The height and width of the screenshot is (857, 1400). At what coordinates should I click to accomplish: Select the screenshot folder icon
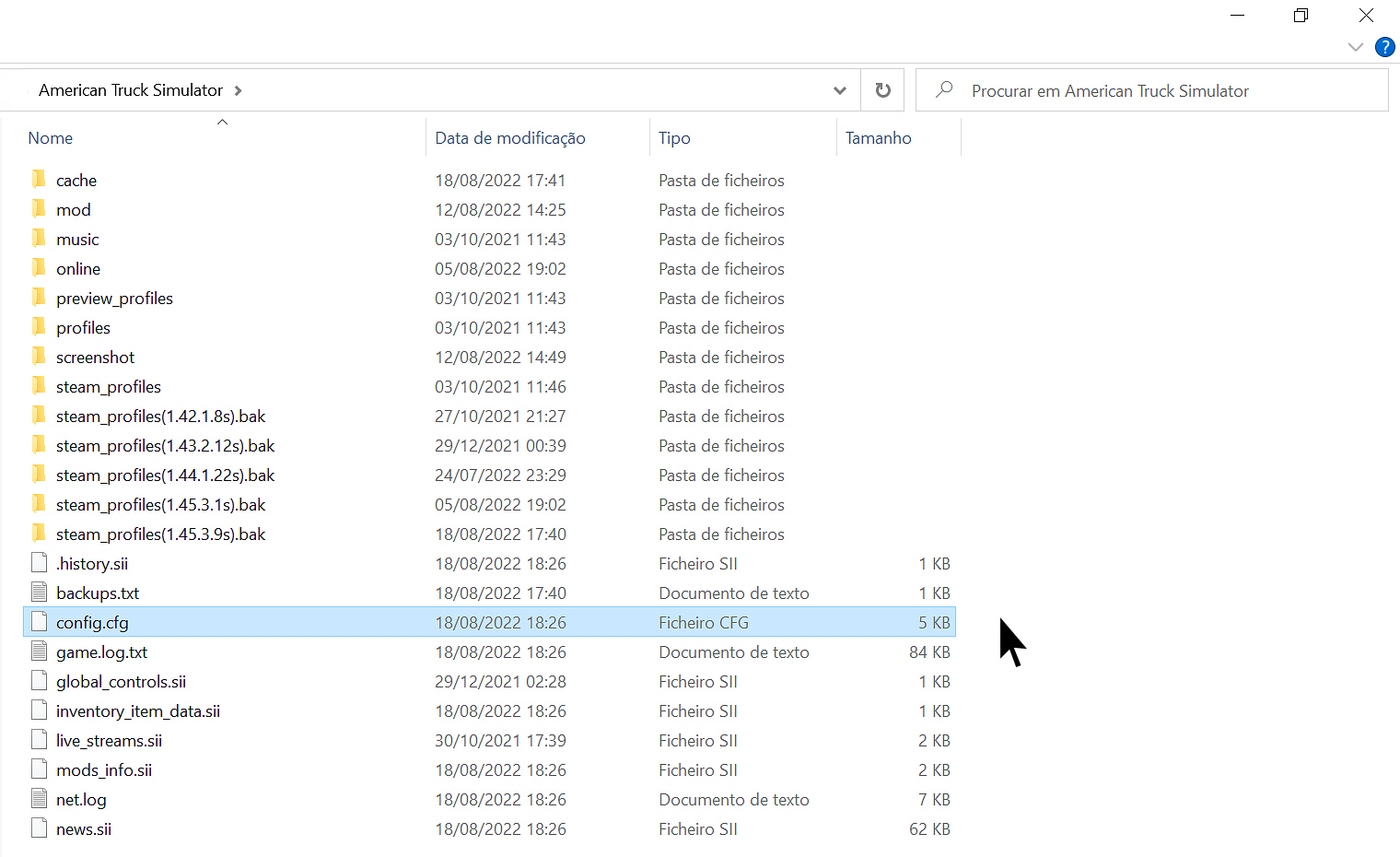pyautogui.click(x=39, y=357)
